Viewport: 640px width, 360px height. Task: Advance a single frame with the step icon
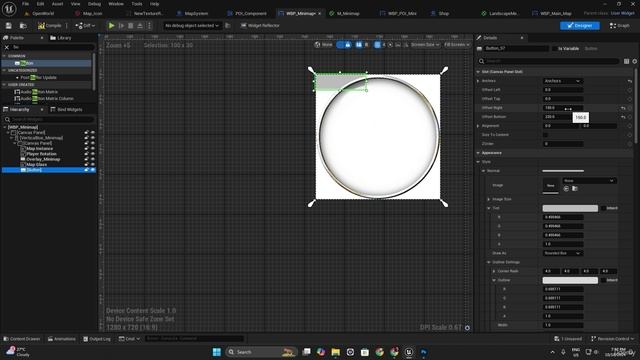(x=121, y=25)
